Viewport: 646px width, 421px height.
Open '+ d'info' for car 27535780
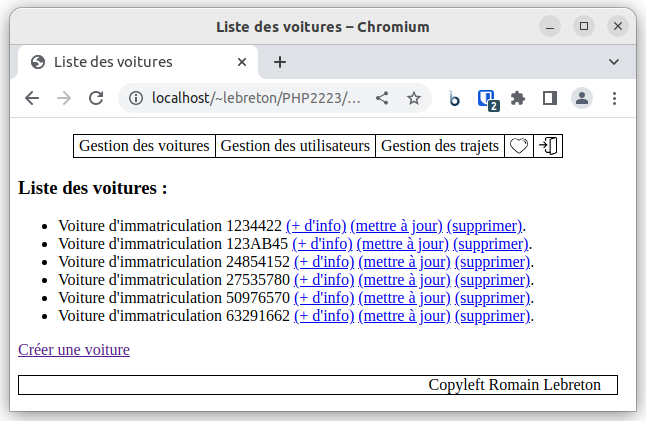coord(324,280)
